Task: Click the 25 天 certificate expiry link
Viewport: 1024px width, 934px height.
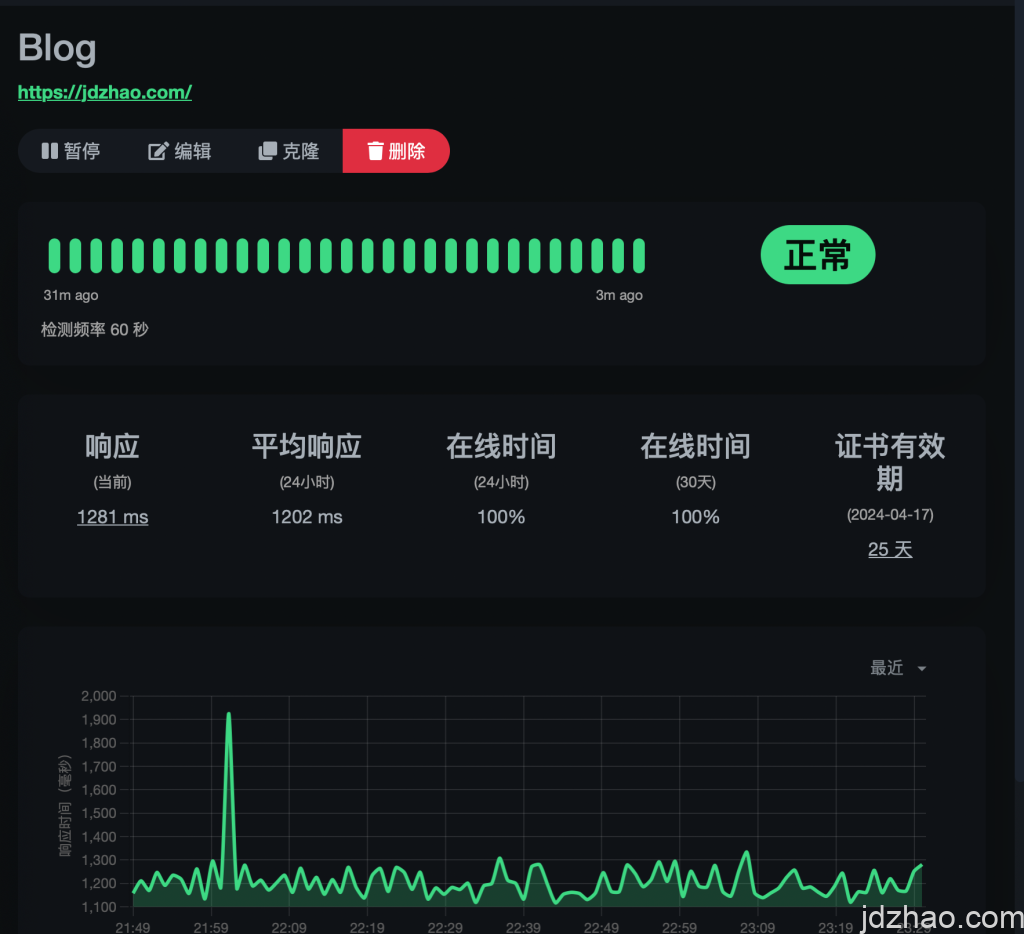Action: pos(890,549)
